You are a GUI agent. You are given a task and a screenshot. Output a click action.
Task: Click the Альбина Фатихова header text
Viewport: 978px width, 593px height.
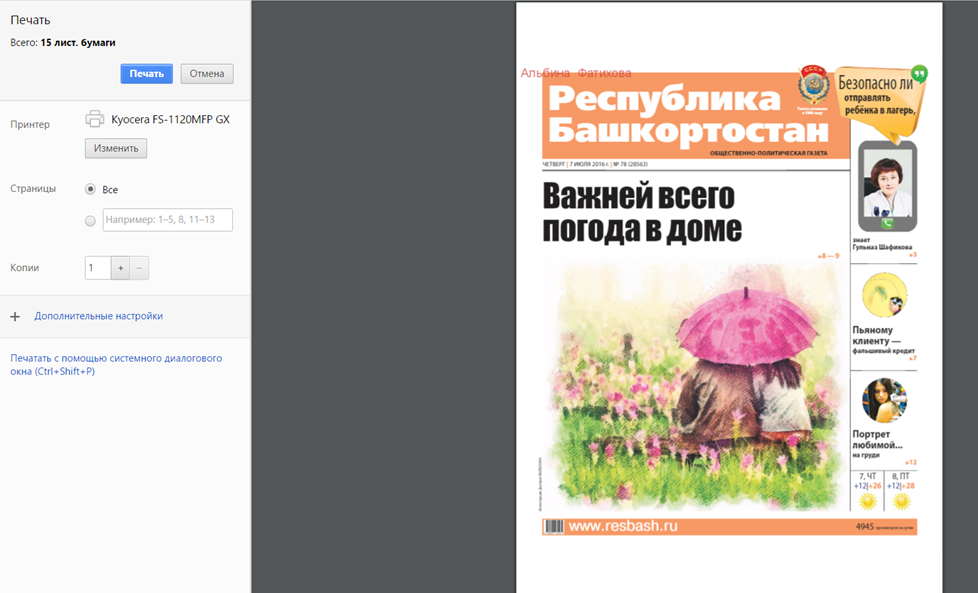576,74
